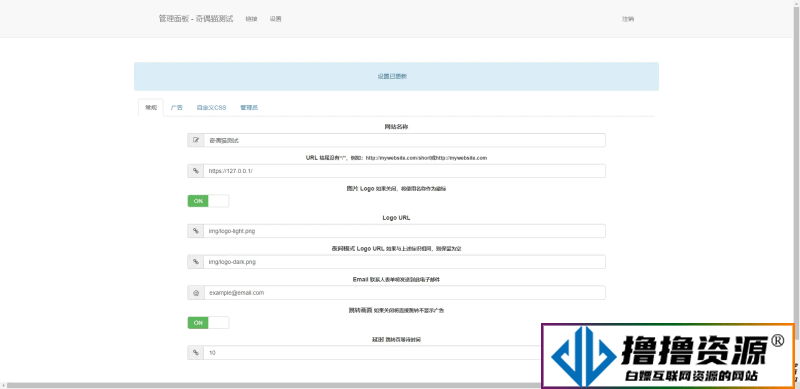The height and width of the screenshot is (389, 800).
Task: Click the 管理面板 - 奇偶猫测试 brand title
Action: pyautogui.click(x=196, y=18)
